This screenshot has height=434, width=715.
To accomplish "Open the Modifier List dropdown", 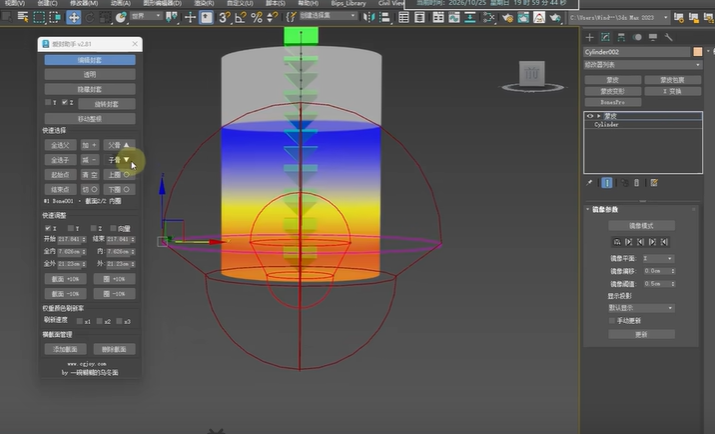I will [x=642, y=65].
